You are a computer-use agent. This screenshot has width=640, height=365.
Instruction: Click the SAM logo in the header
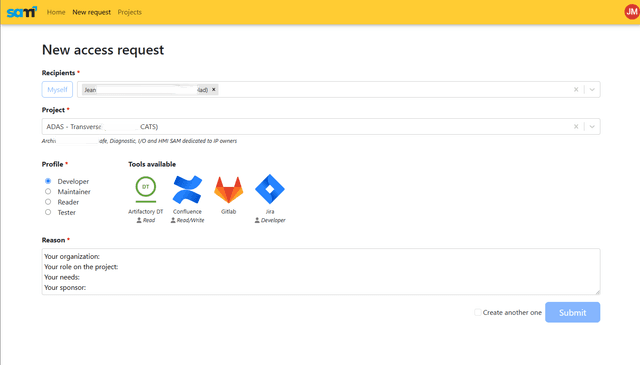click(22, 12)
